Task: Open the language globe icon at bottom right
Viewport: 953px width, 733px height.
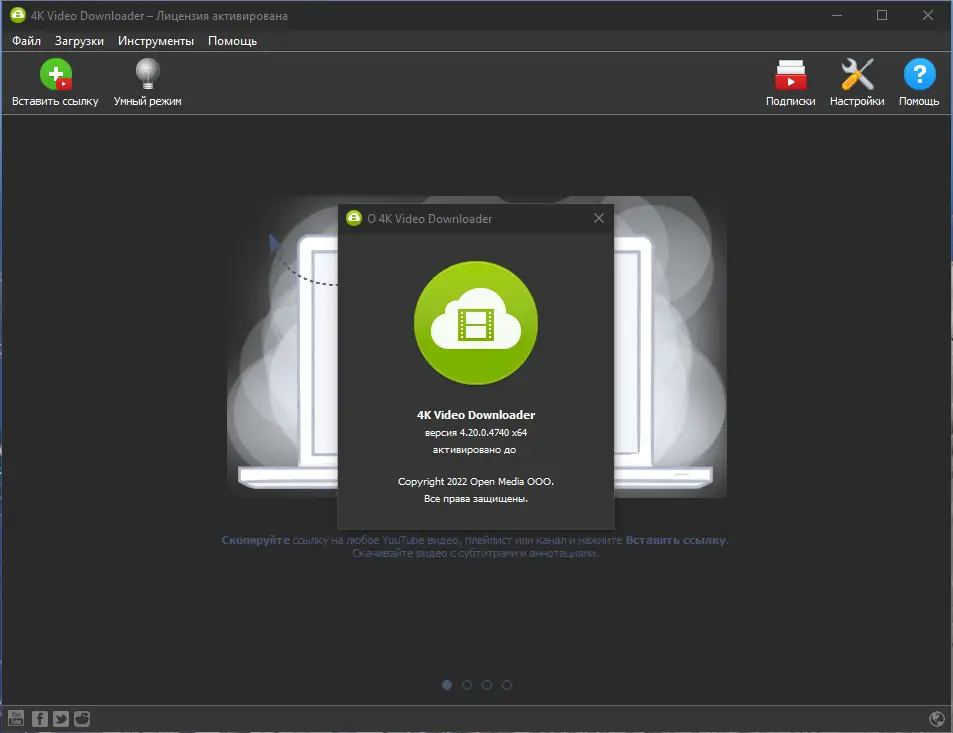Action: [x=937, y=717]
